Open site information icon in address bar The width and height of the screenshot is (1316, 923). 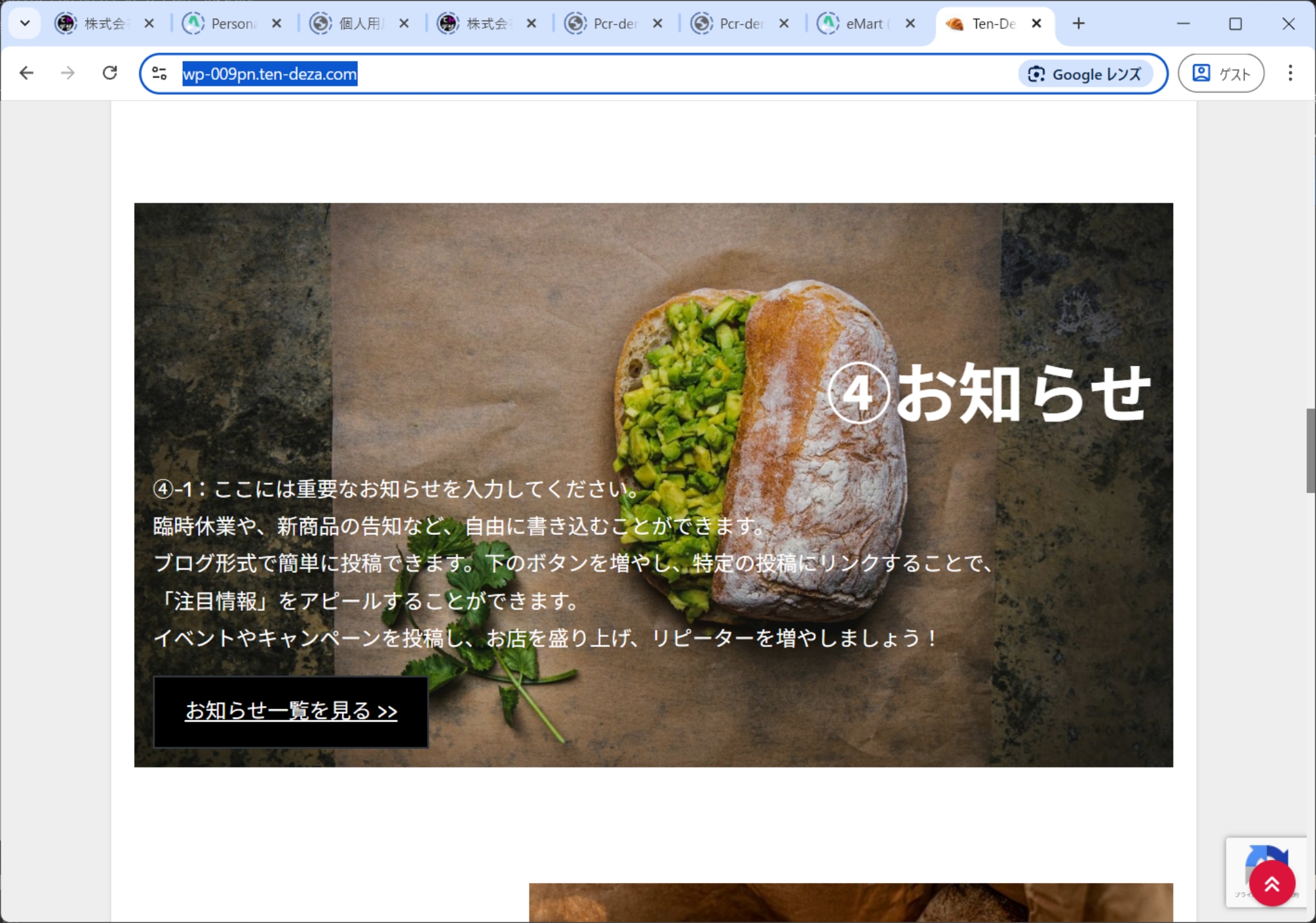160,73
